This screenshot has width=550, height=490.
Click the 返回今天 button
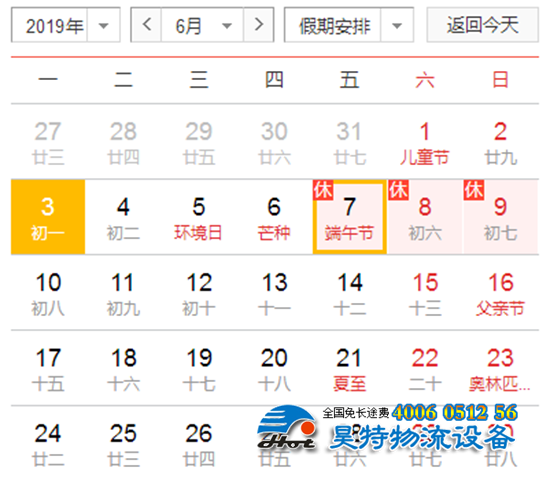(483, 25)
